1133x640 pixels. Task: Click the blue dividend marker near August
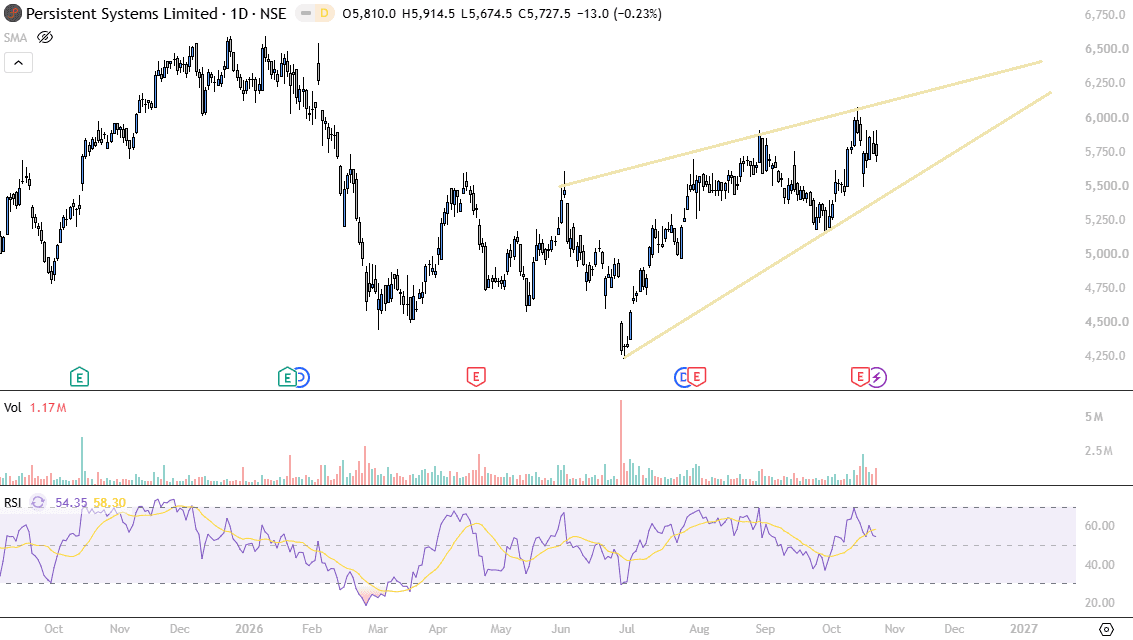tap(681, 376)
